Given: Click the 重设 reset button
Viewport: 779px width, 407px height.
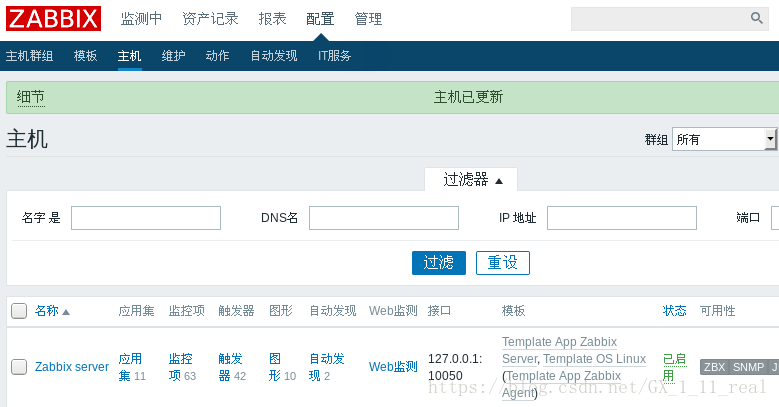Looking at the screenshot, I should (503, 263).
